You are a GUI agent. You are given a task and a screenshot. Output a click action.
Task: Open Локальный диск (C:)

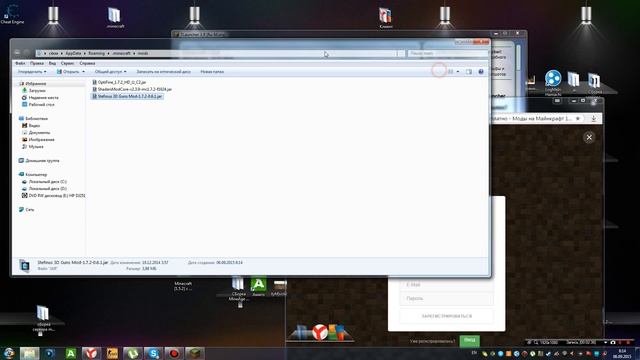point(47,182)
